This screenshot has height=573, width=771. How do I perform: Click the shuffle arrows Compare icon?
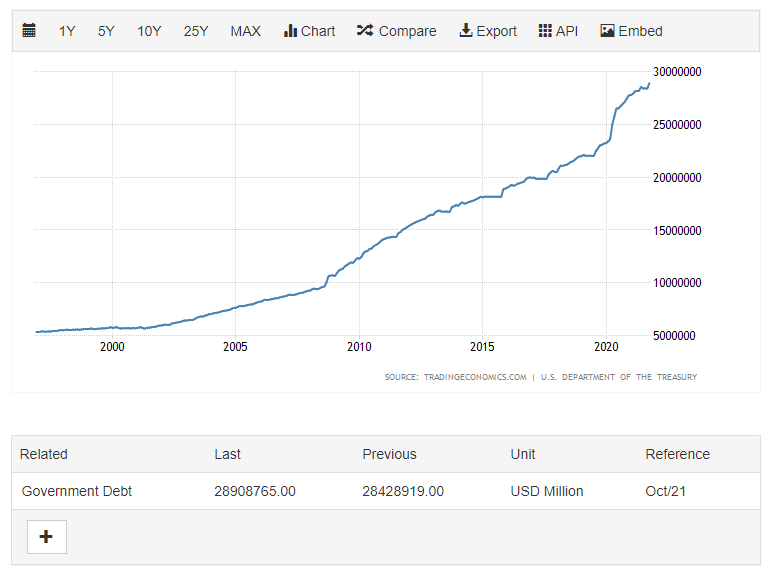click(365, 30)
